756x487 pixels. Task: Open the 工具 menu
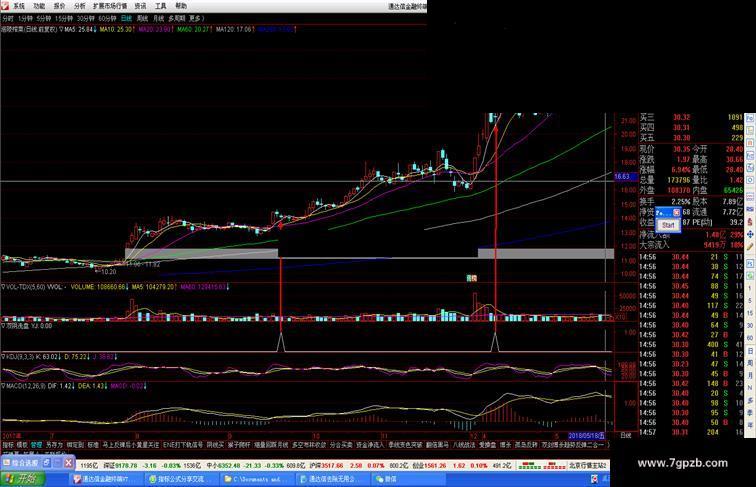click(x=161, y=6)
